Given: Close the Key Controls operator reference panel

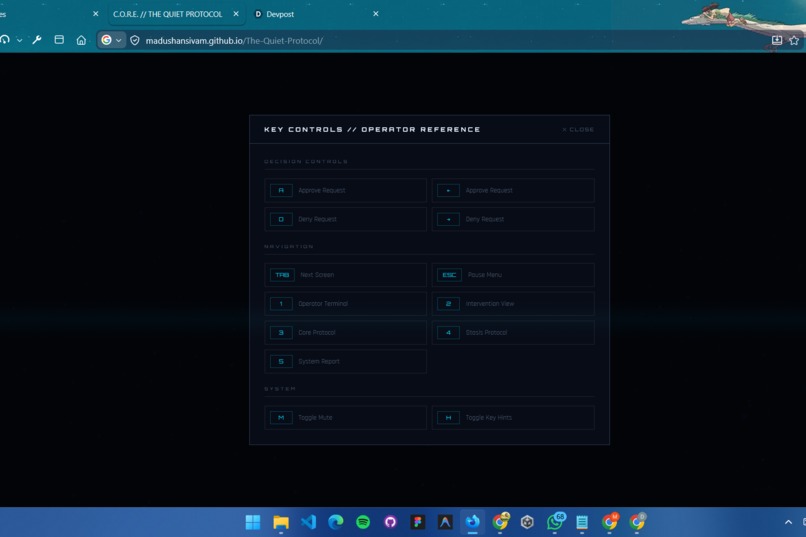Looking at the screenshot, I should 578,129.
